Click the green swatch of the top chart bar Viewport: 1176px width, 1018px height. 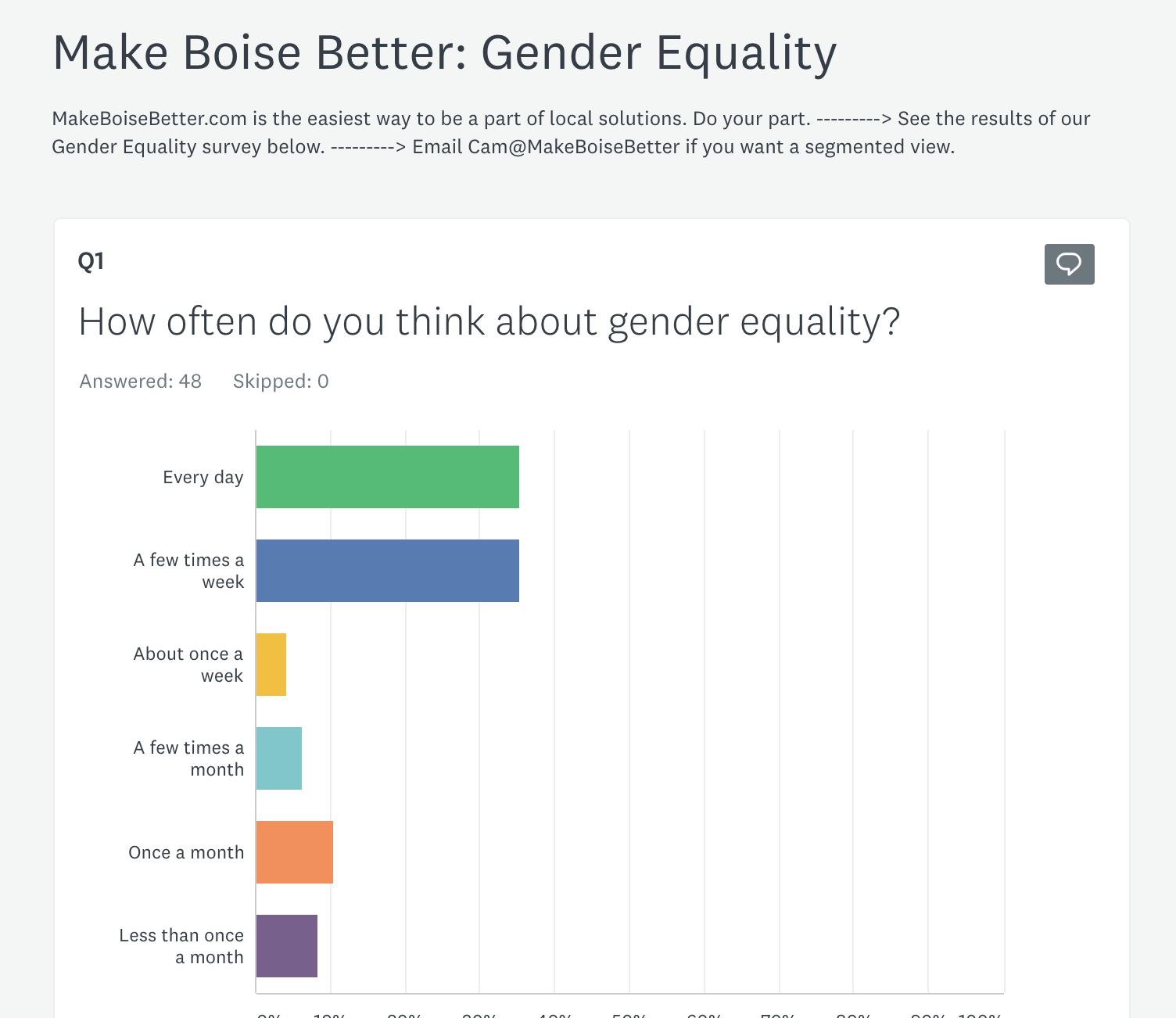[387, 476]
